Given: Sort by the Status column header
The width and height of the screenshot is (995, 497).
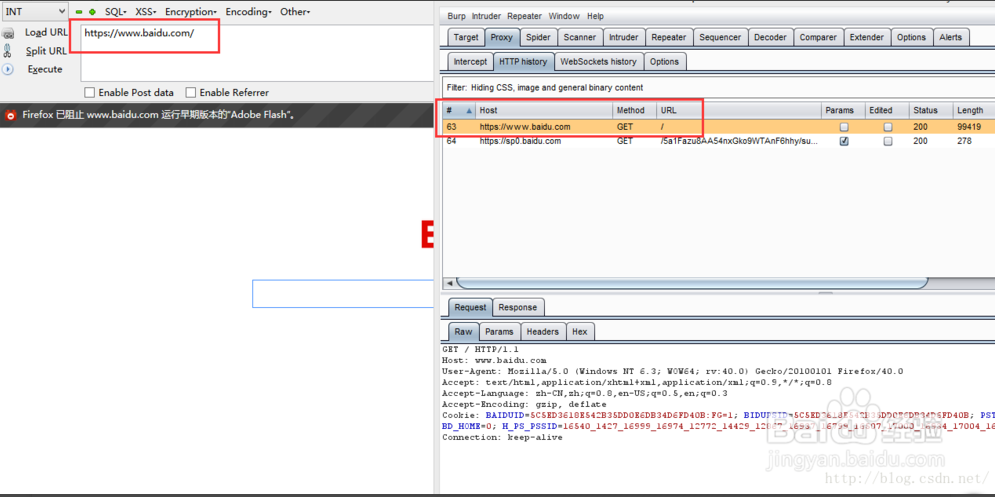Looking at the screenshot, I should tap(931, 110).
